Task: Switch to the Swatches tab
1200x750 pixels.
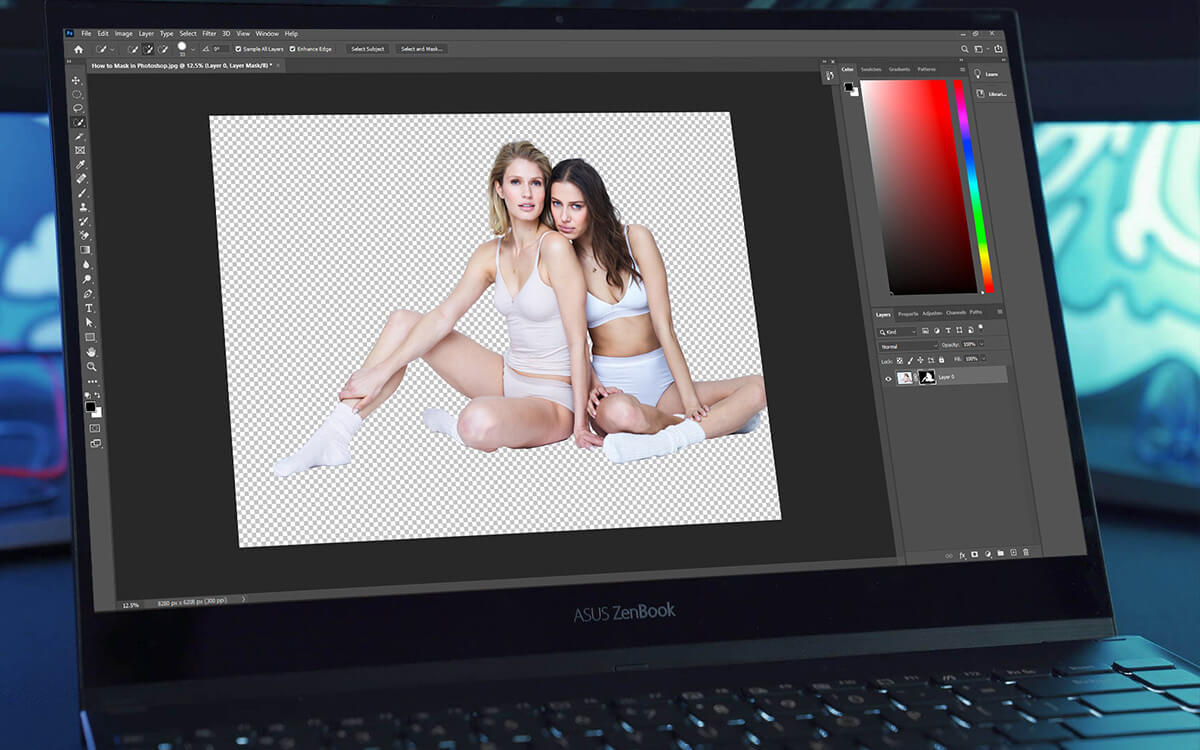Action: pos(869,70)
